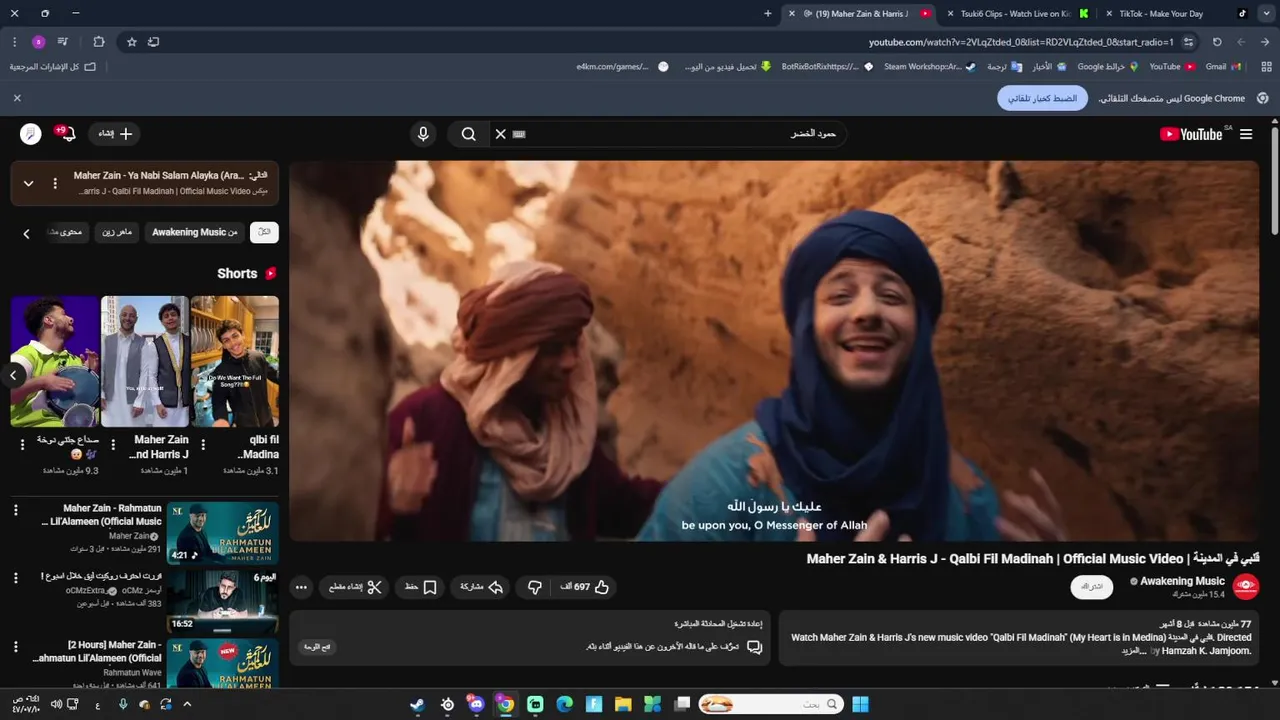Viewport: 1280px width, 720px height.
Task: Open the more actions ellipsis below the video
Action: (301, 587)
